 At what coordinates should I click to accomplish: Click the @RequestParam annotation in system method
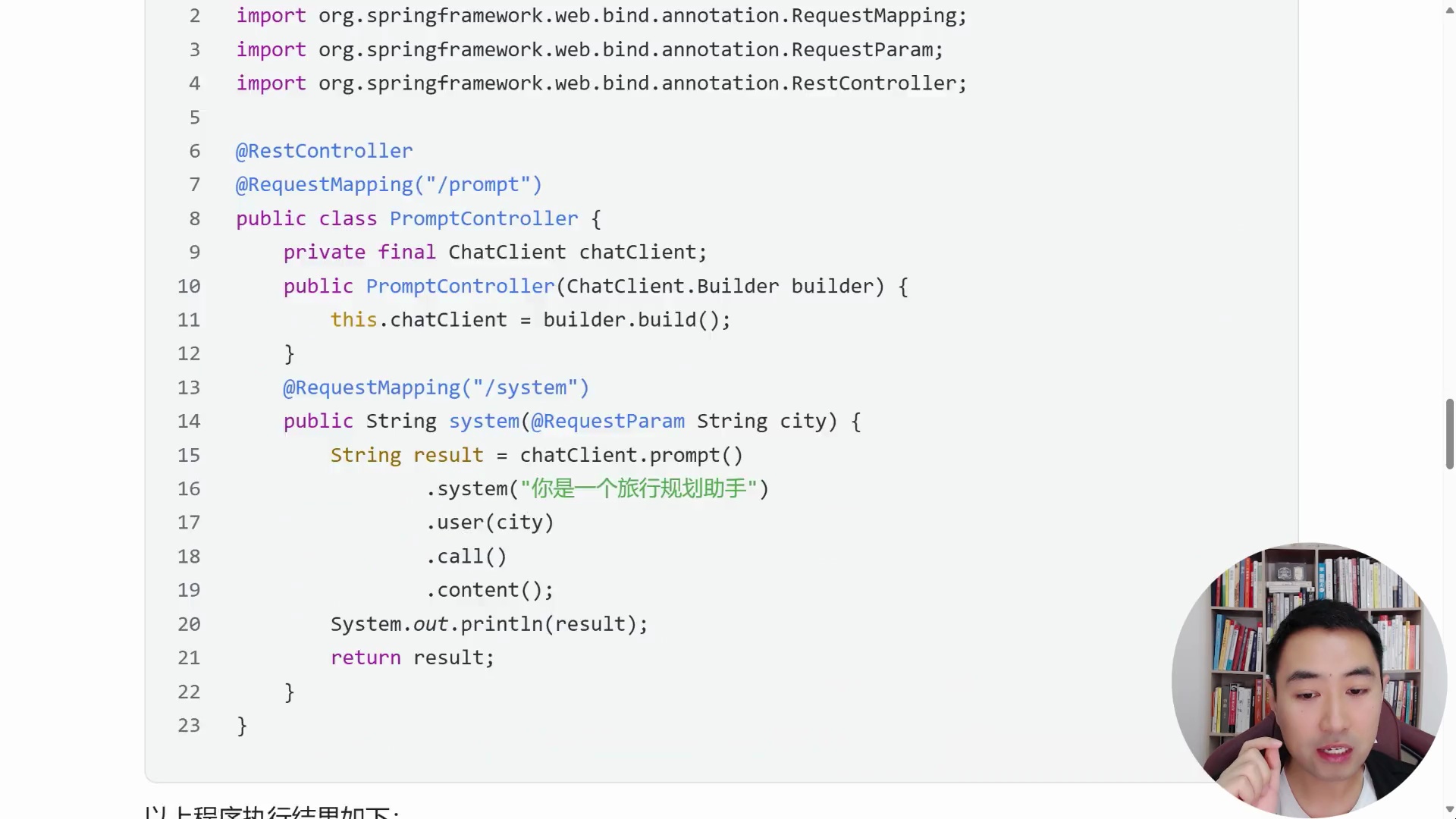607,422
